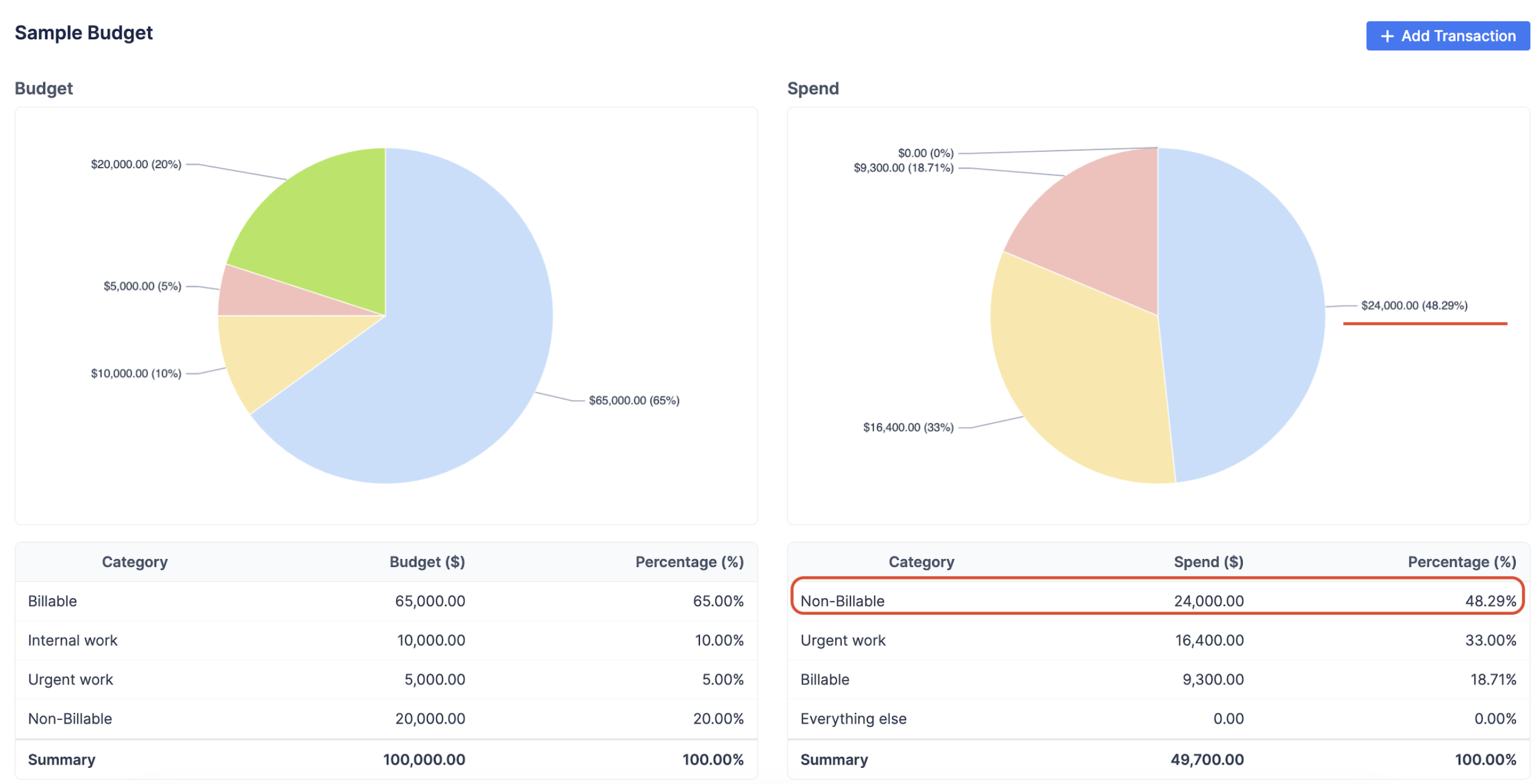Click the $16,400.00 (33%) chart label
Image resolution: width=1540 pixels, height=784 pixels.
pos(907,427)
